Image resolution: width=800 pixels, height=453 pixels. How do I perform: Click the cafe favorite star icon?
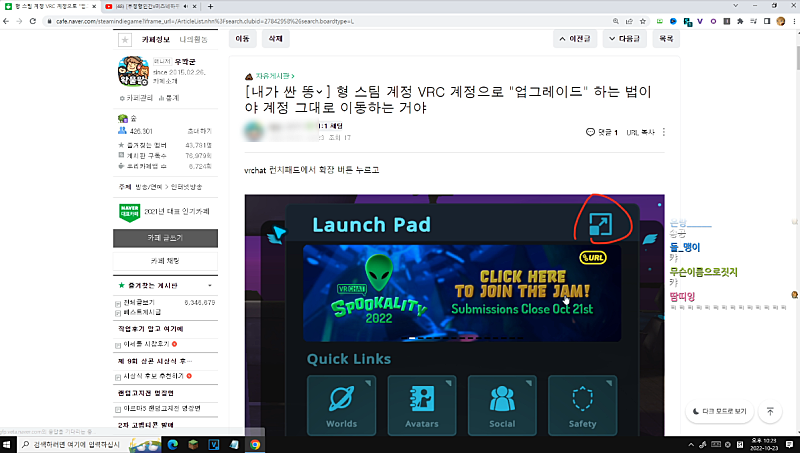(124, 40)
